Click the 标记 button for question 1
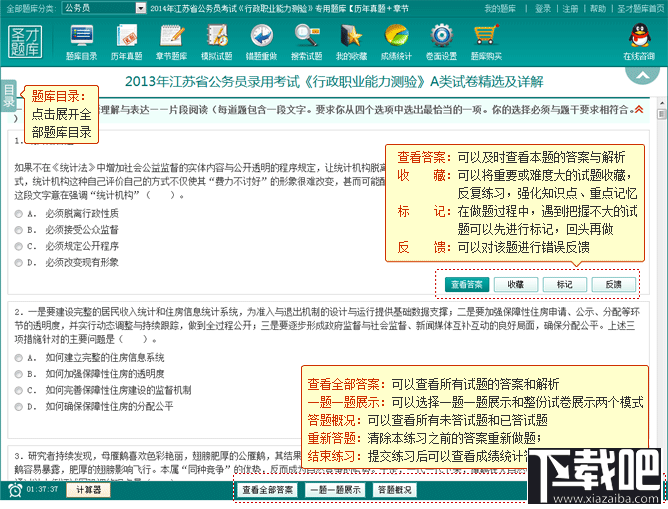The image size is (668, 509). [x=565, y=285]
